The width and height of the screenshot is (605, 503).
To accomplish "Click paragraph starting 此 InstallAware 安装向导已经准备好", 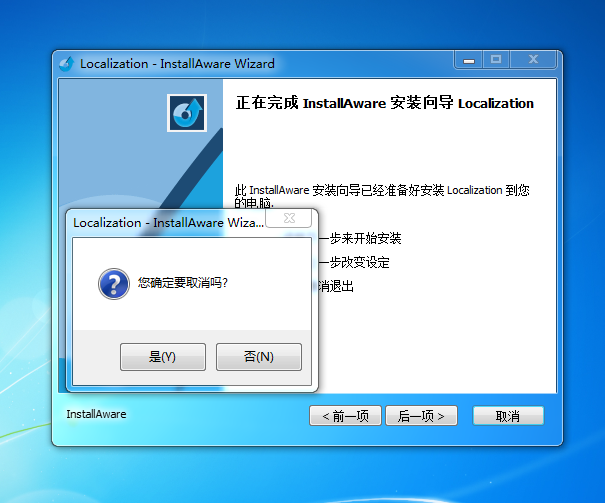I will 382,196.
